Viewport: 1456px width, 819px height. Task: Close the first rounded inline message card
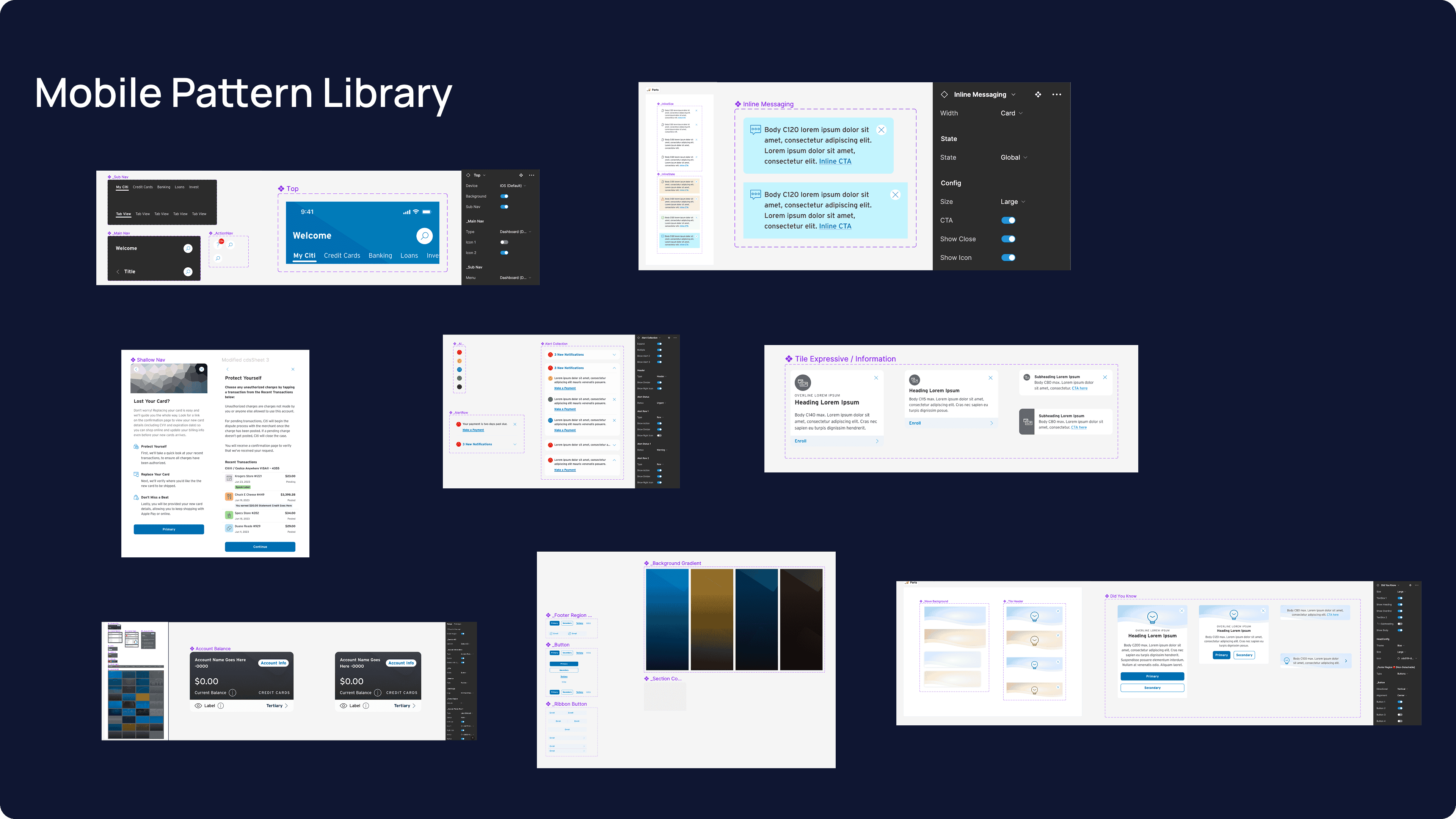coord(881,130)
